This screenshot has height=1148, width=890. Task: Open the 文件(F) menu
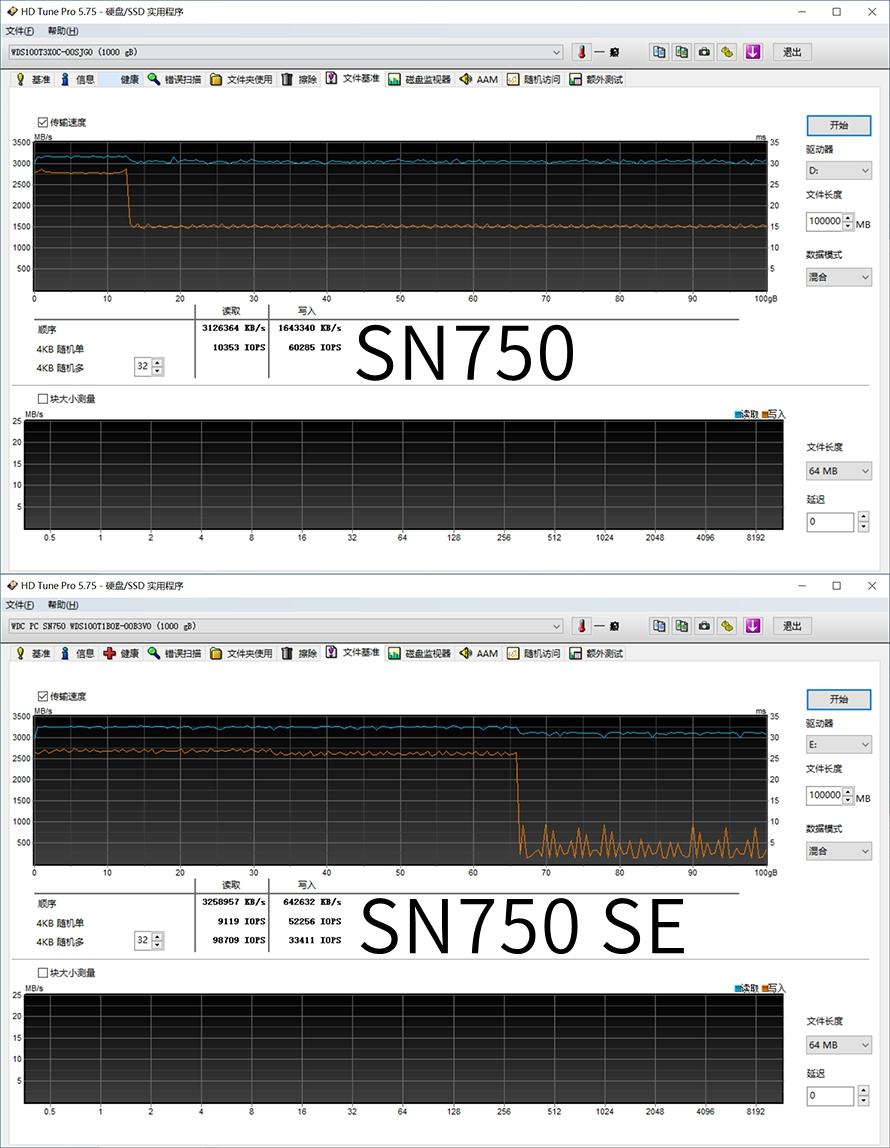22,31
